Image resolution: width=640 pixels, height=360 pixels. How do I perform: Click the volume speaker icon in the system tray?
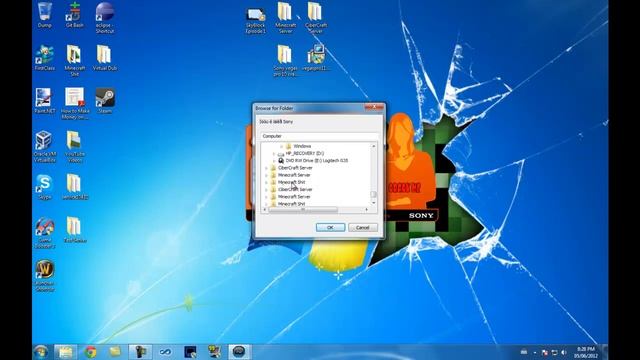(x=564, y=352)
